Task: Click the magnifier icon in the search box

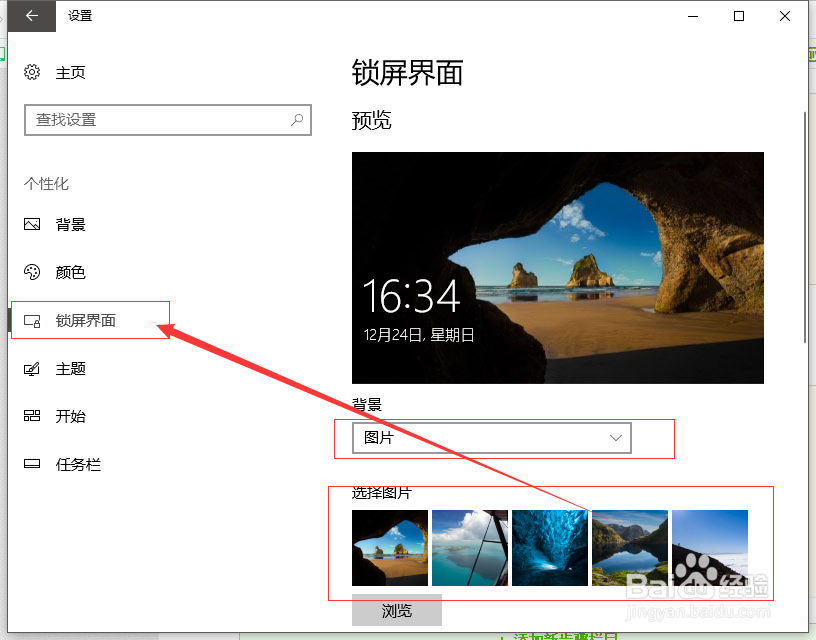Action: (296, 120)
